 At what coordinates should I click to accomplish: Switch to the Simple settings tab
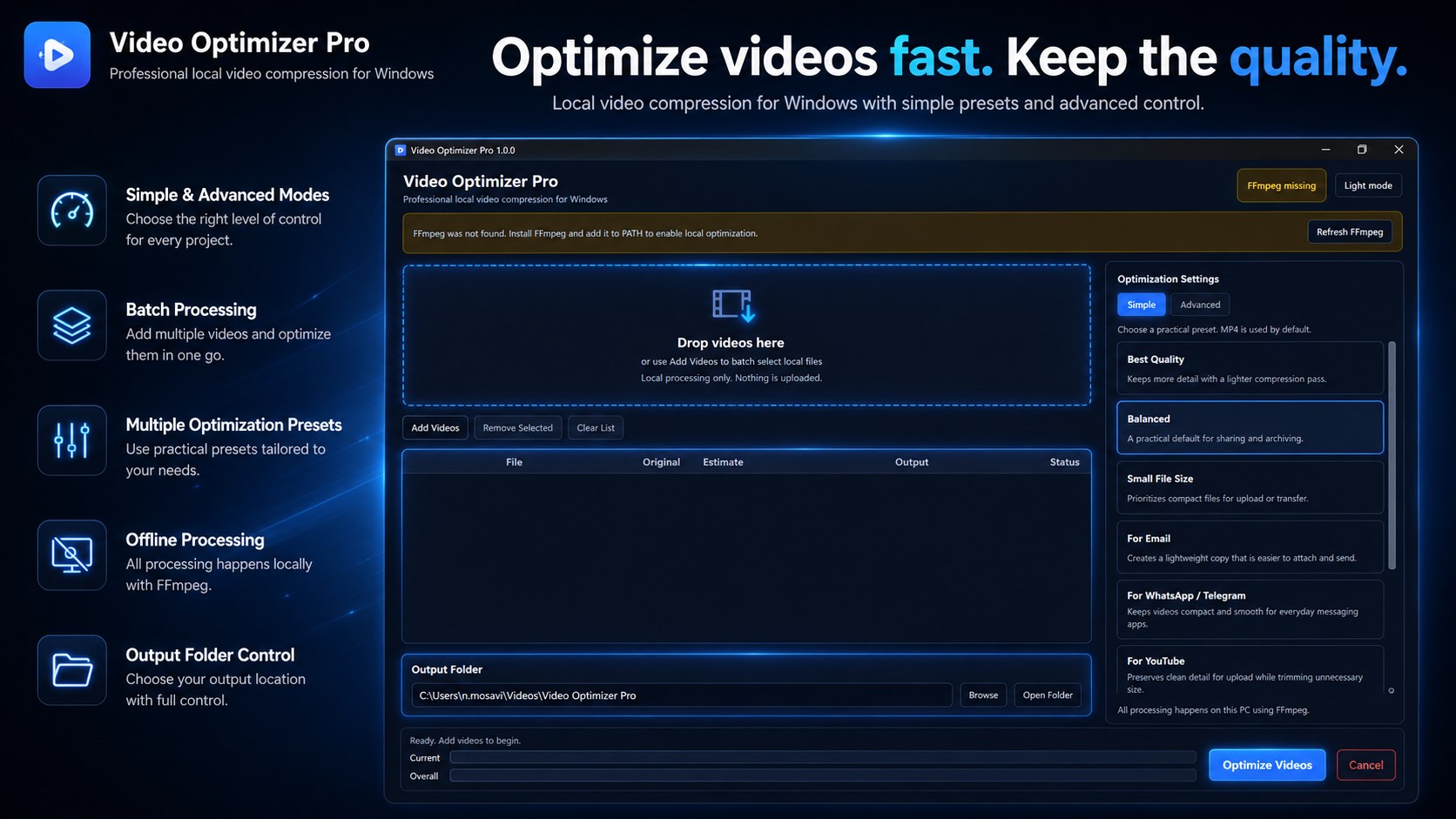pyautogui.click(x=1141, y=305)
